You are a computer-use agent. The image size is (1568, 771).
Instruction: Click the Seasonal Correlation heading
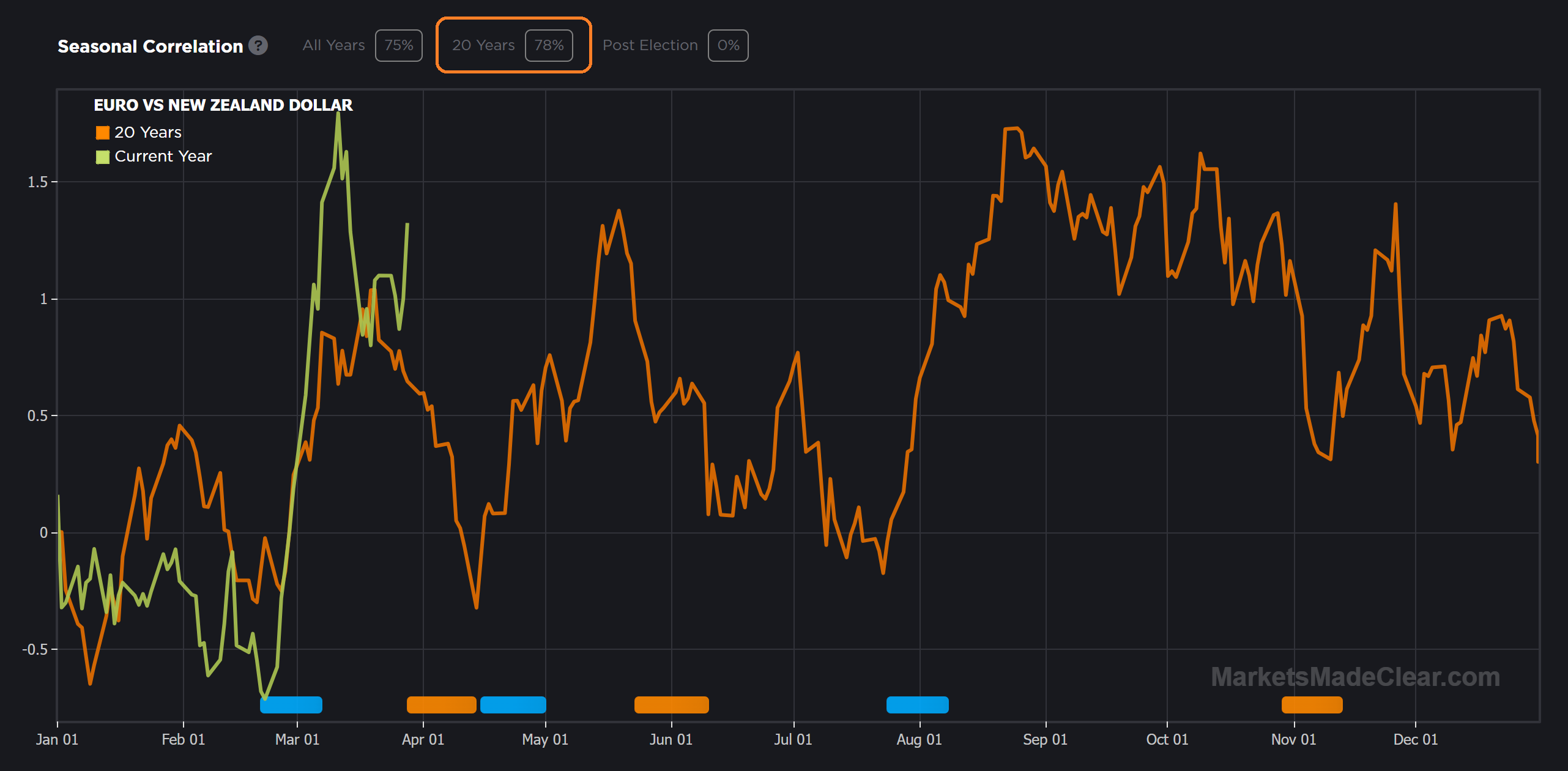150,46
